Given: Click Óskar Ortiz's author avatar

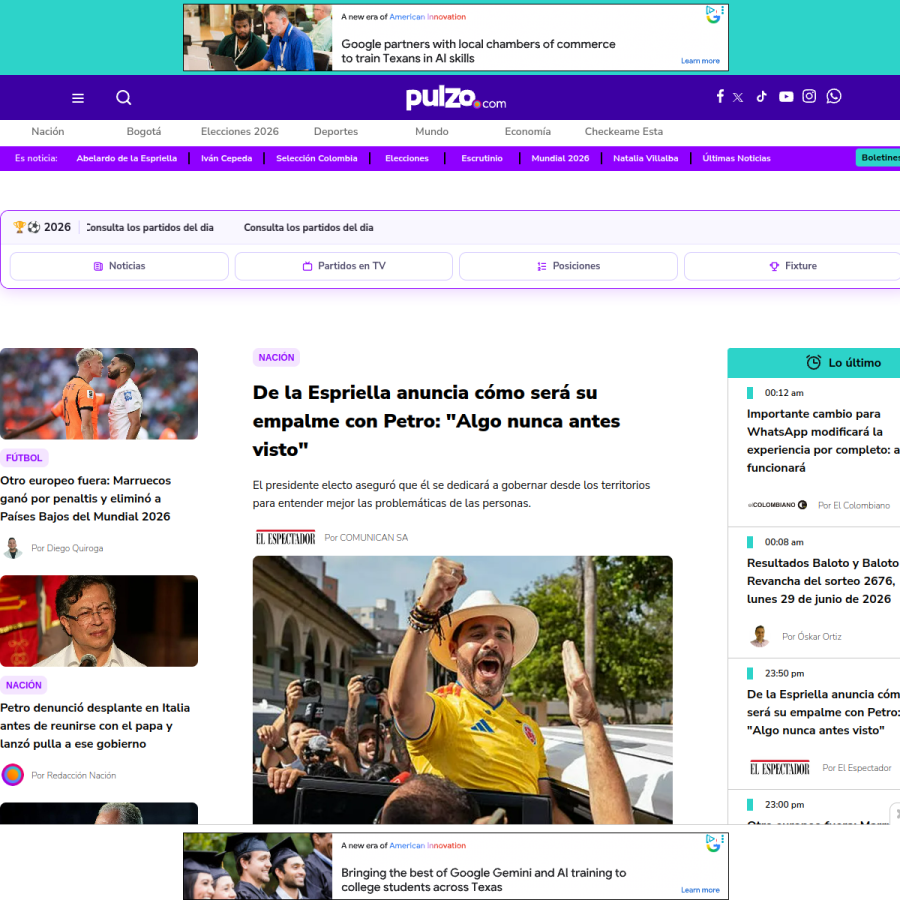Looking at the screenshot, I should click(x=759, y=636).
